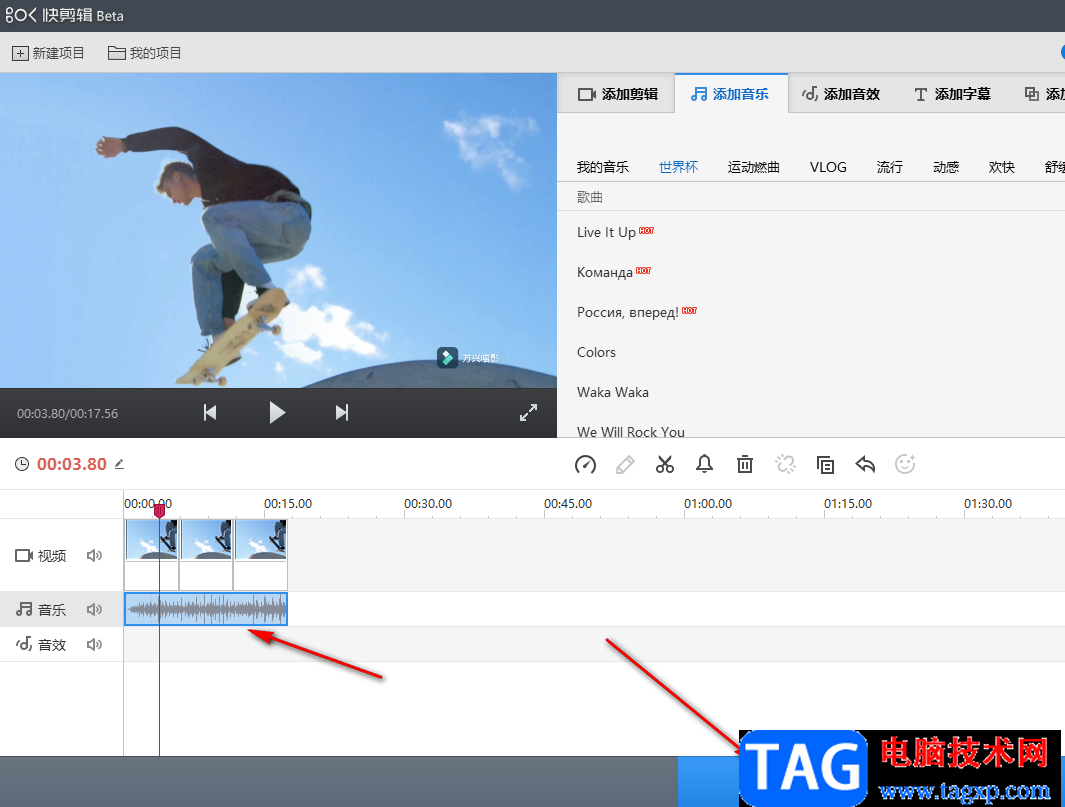Click 00:15.00 on timeline ruler
This screenshot has width=1065, height=807.
[x=288, y=503]
